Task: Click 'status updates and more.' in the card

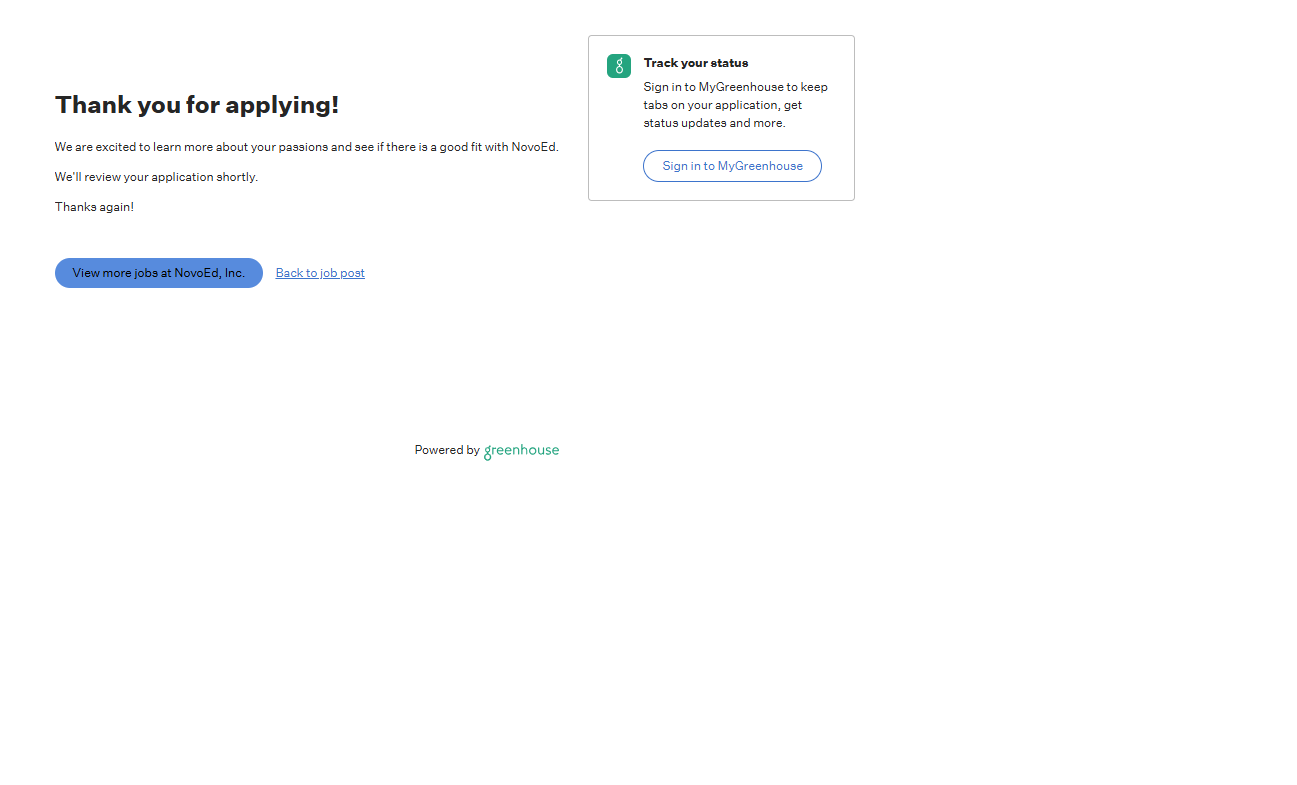Action: [x=714, y=123]
